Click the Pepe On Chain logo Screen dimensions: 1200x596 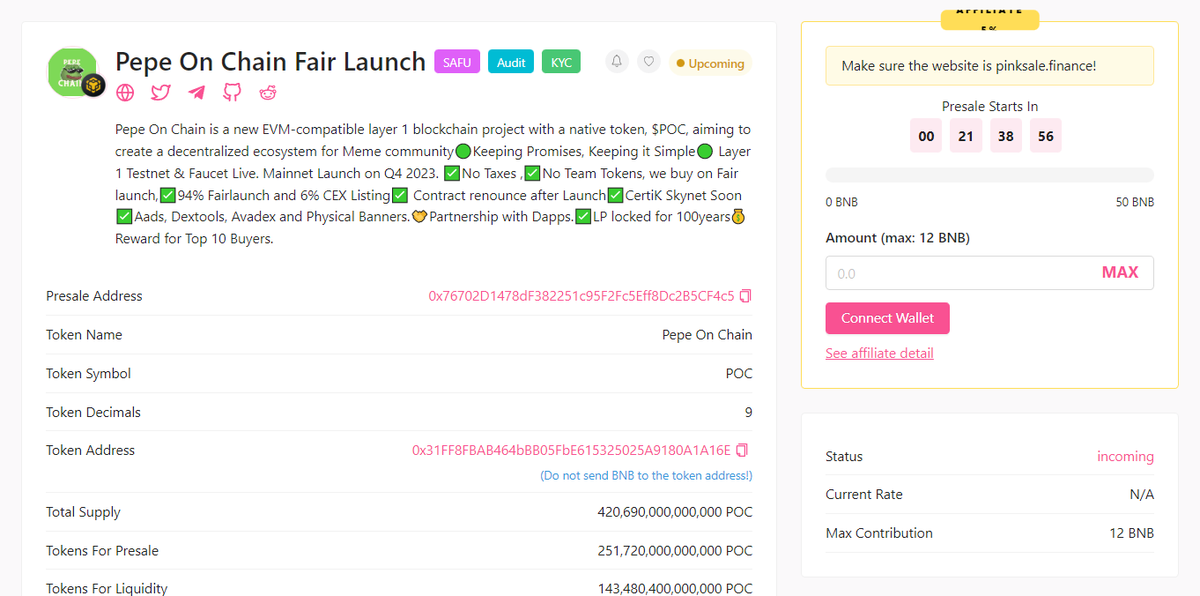coord(73,73)
